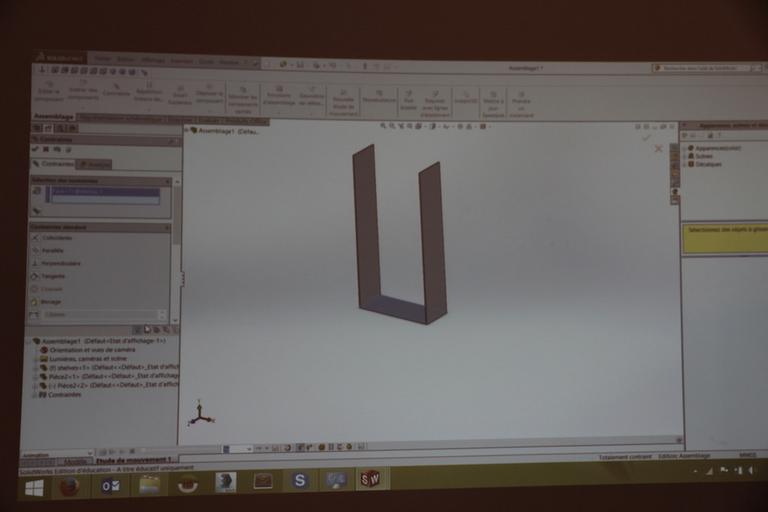Launch Firefox from the taskbar
Image resolution: width=768 pixels, height=512 pixels.
click(x=69, y=486)
